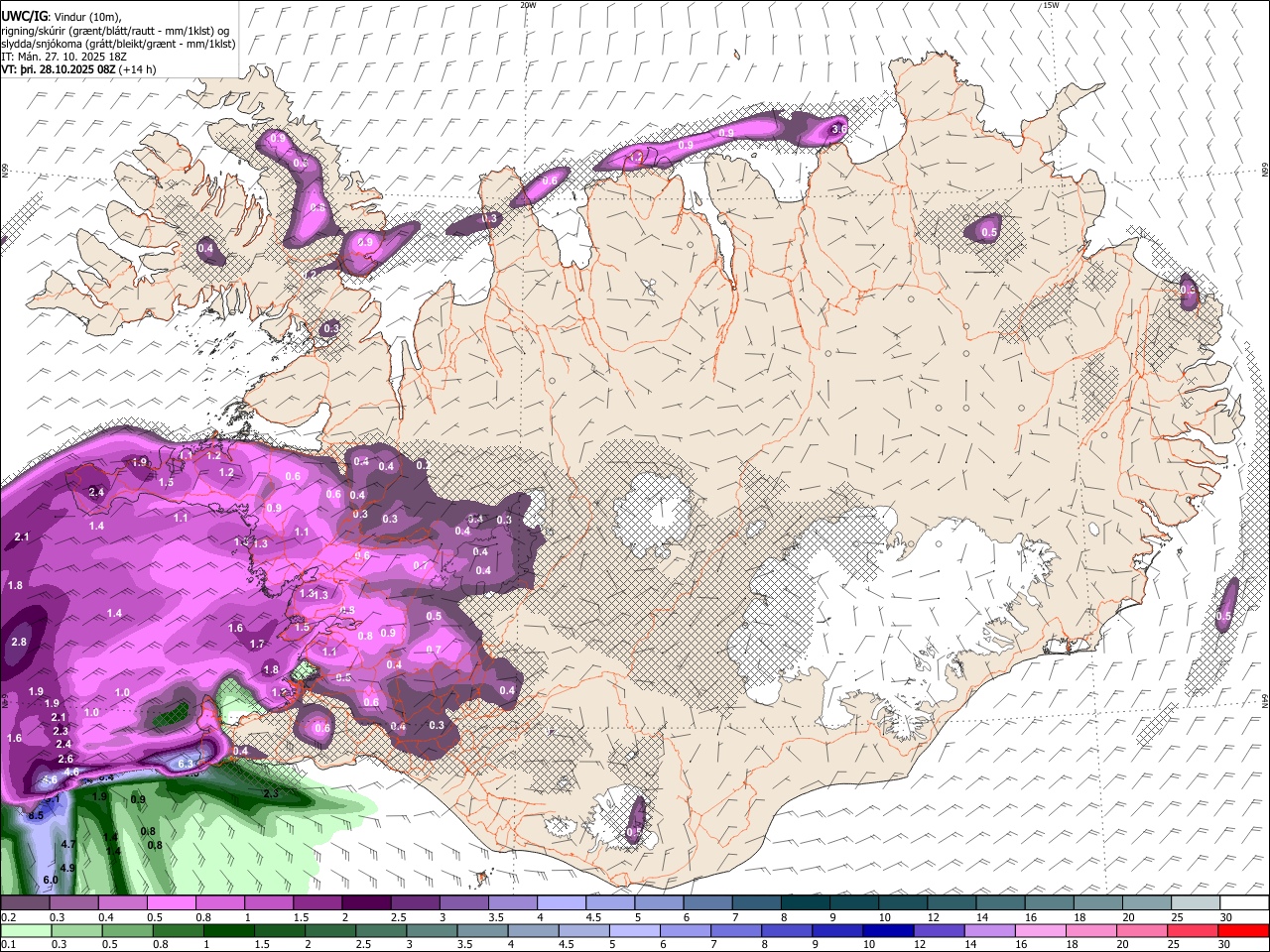
Task: Select dark blue swatch between 10 and 12 in bottom legend
Action: (886, 930)
